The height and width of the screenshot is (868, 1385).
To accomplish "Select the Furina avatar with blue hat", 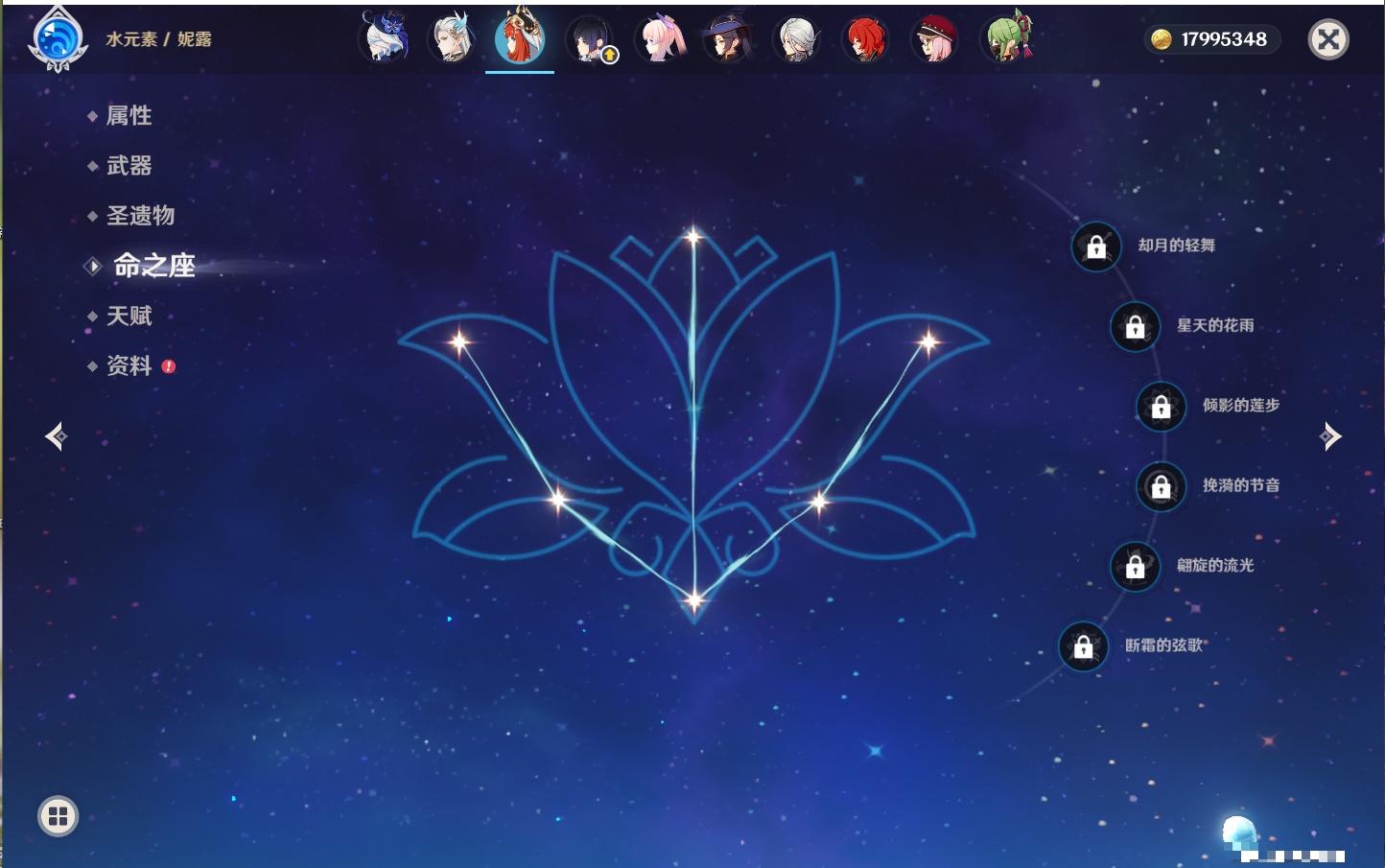I will pos(385,39).
